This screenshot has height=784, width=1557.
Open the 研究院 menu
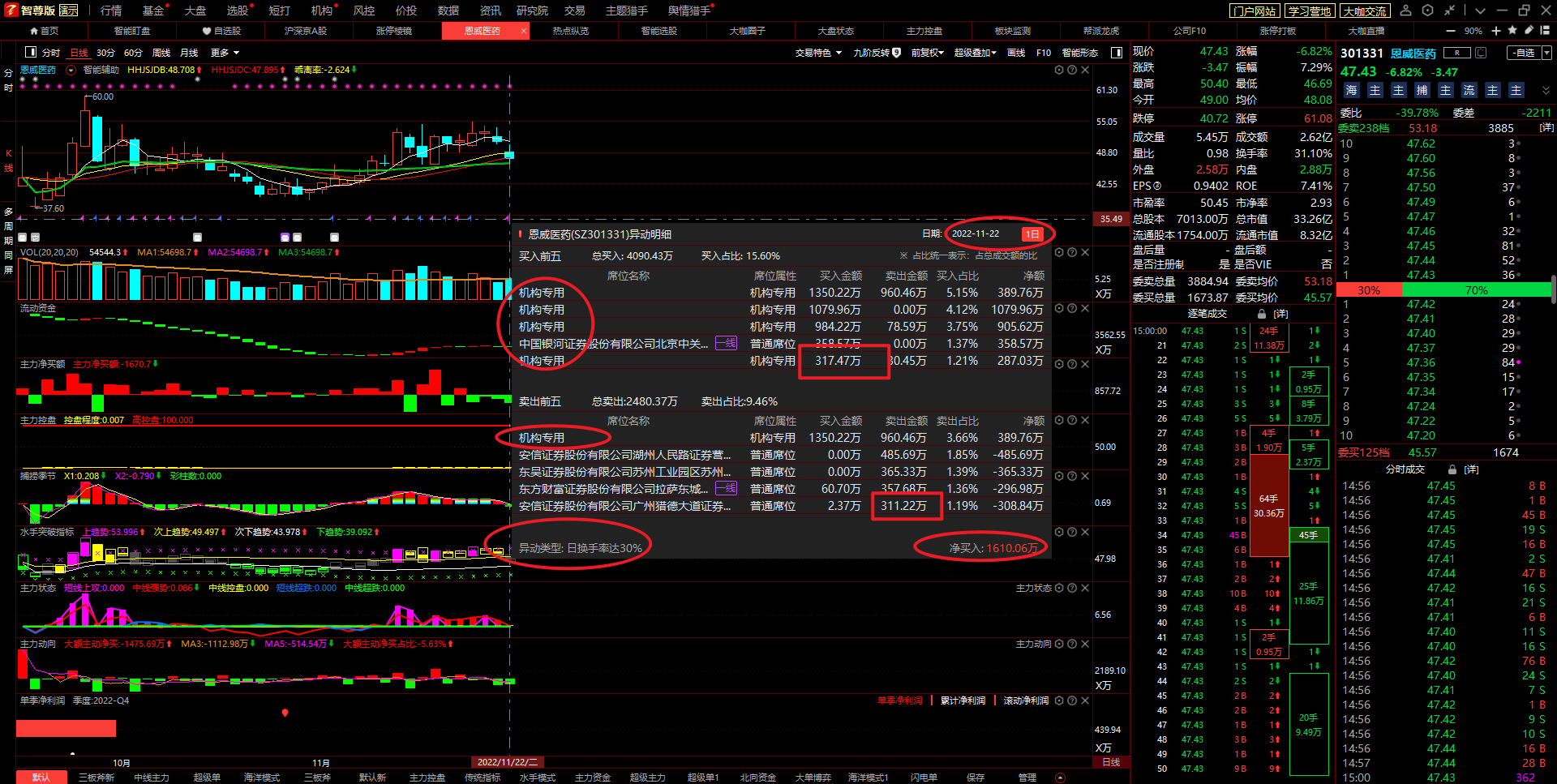click(532, 11)
